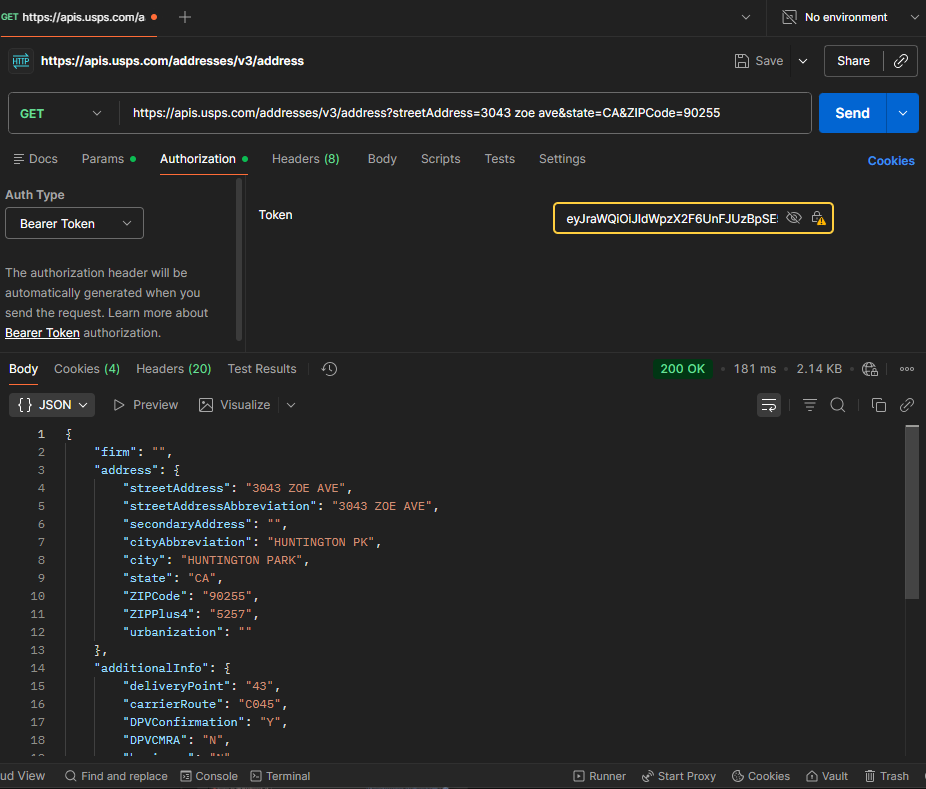Open response history clock icon
The image size is (926, 789).
(329, 369)
